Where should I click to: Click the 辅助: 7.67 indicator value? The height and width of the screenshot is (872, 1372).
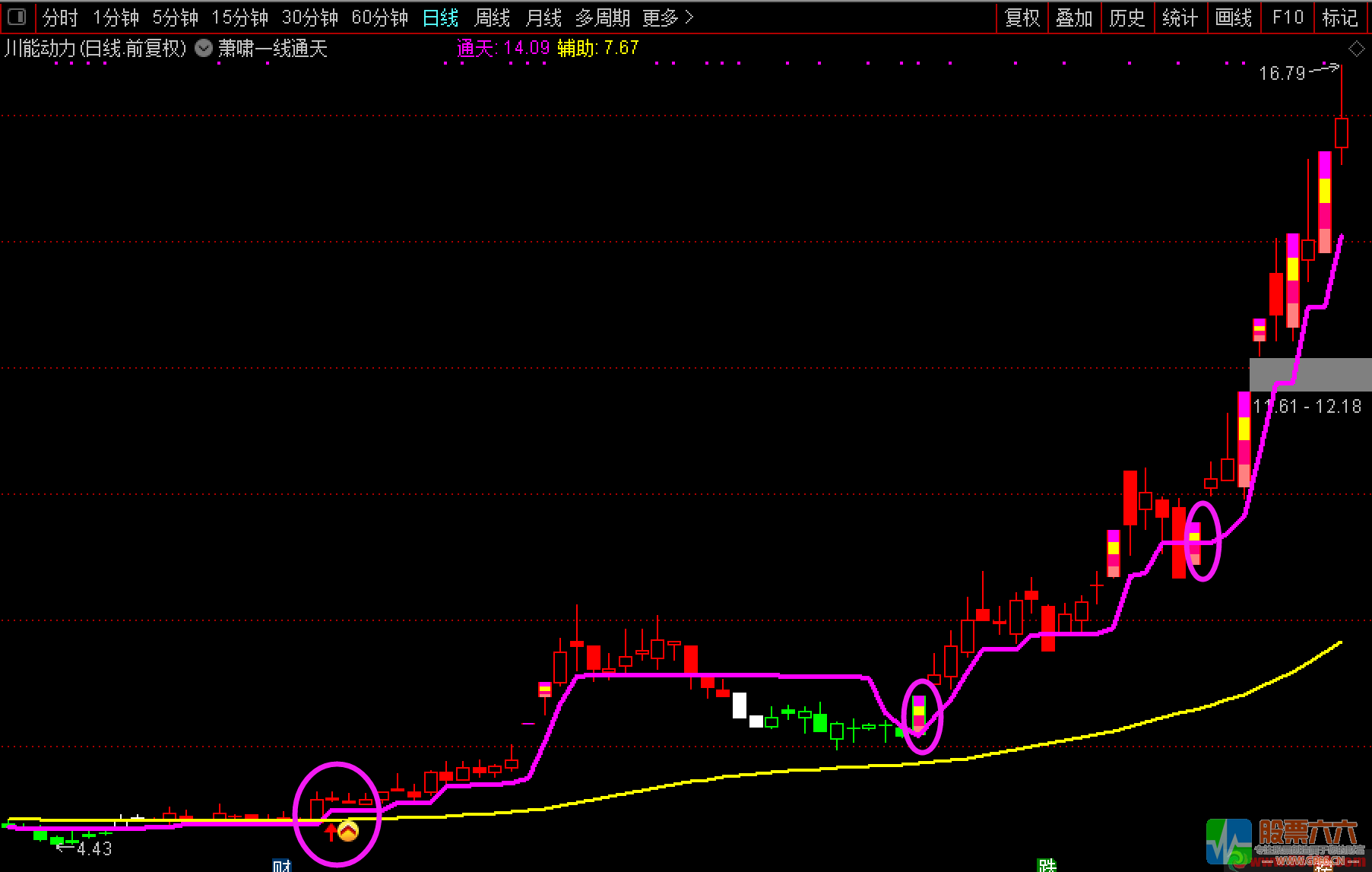598,48
